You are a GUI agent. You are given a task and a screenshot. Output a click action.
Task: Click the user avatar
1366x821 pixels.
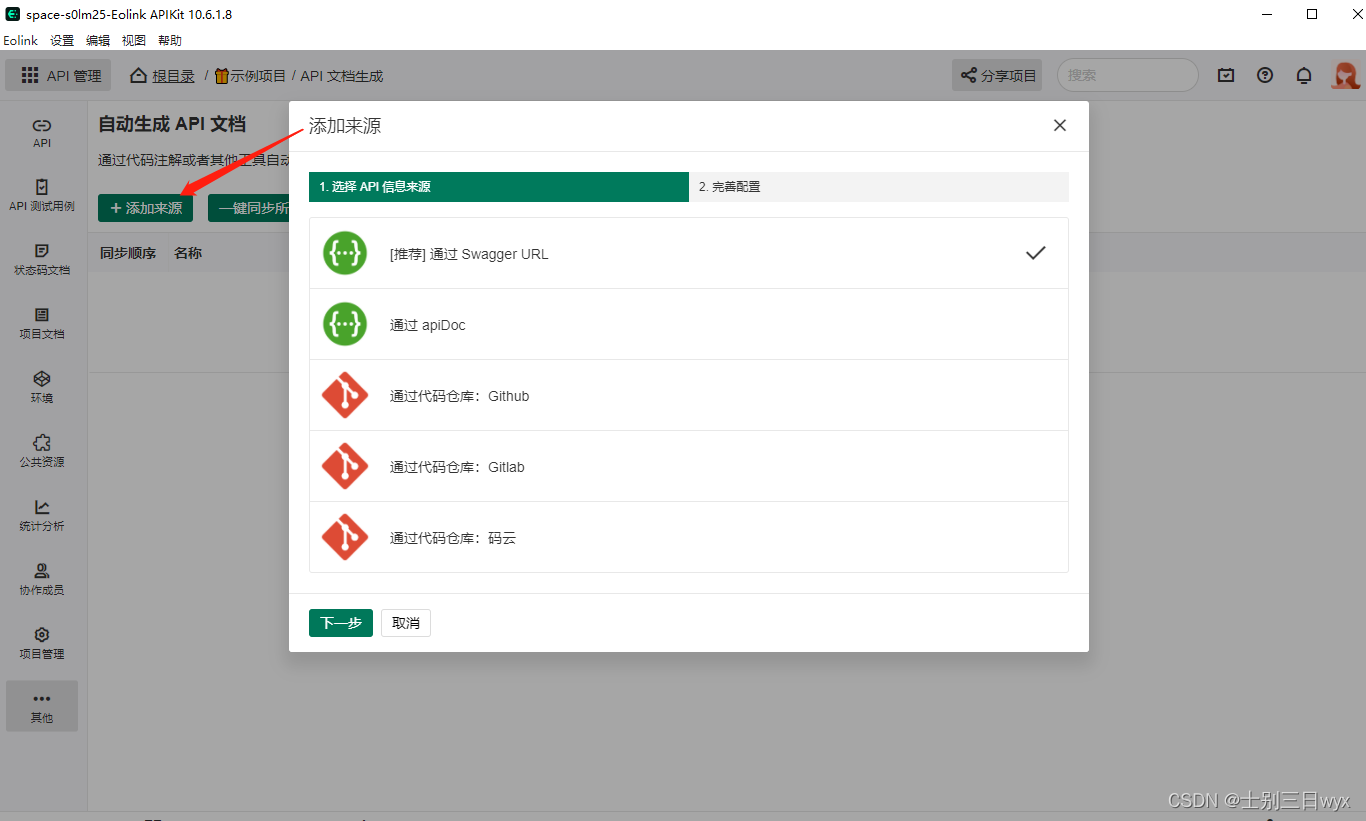1345,75
